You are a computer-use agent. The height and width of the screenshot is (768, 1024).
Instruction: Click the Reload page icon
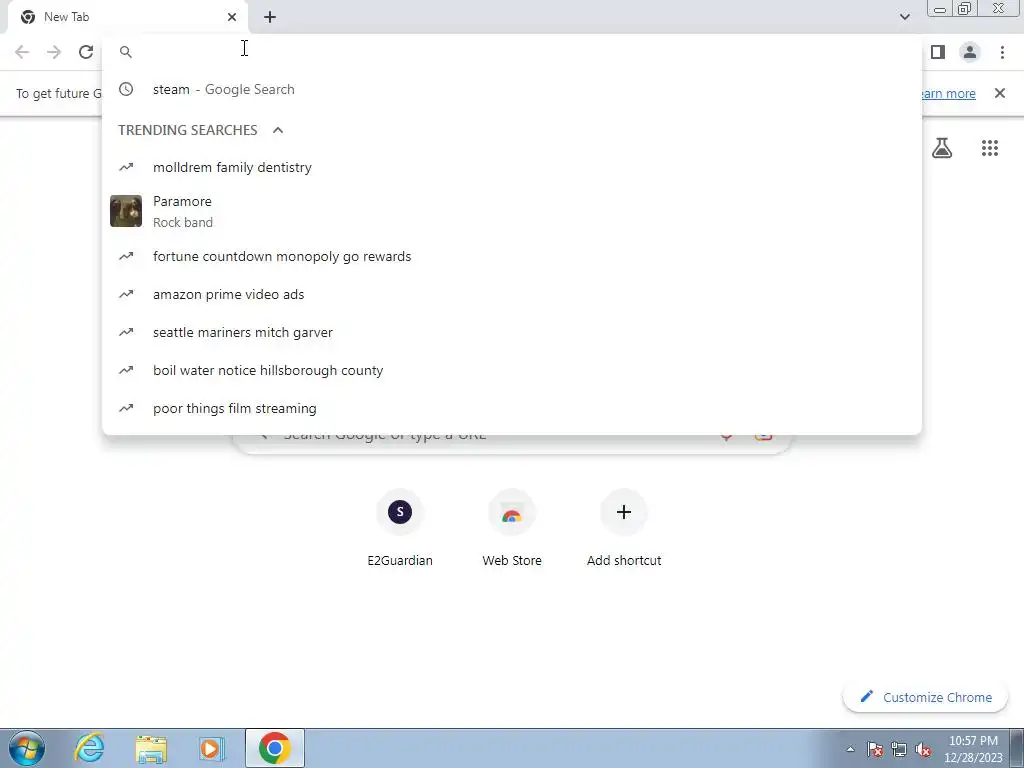point(86,52)
